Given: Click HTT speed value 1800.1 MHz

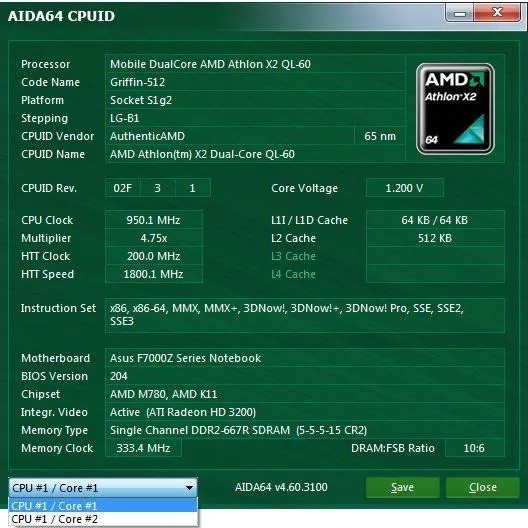Looking at the screenshot, I should [154, 274].
